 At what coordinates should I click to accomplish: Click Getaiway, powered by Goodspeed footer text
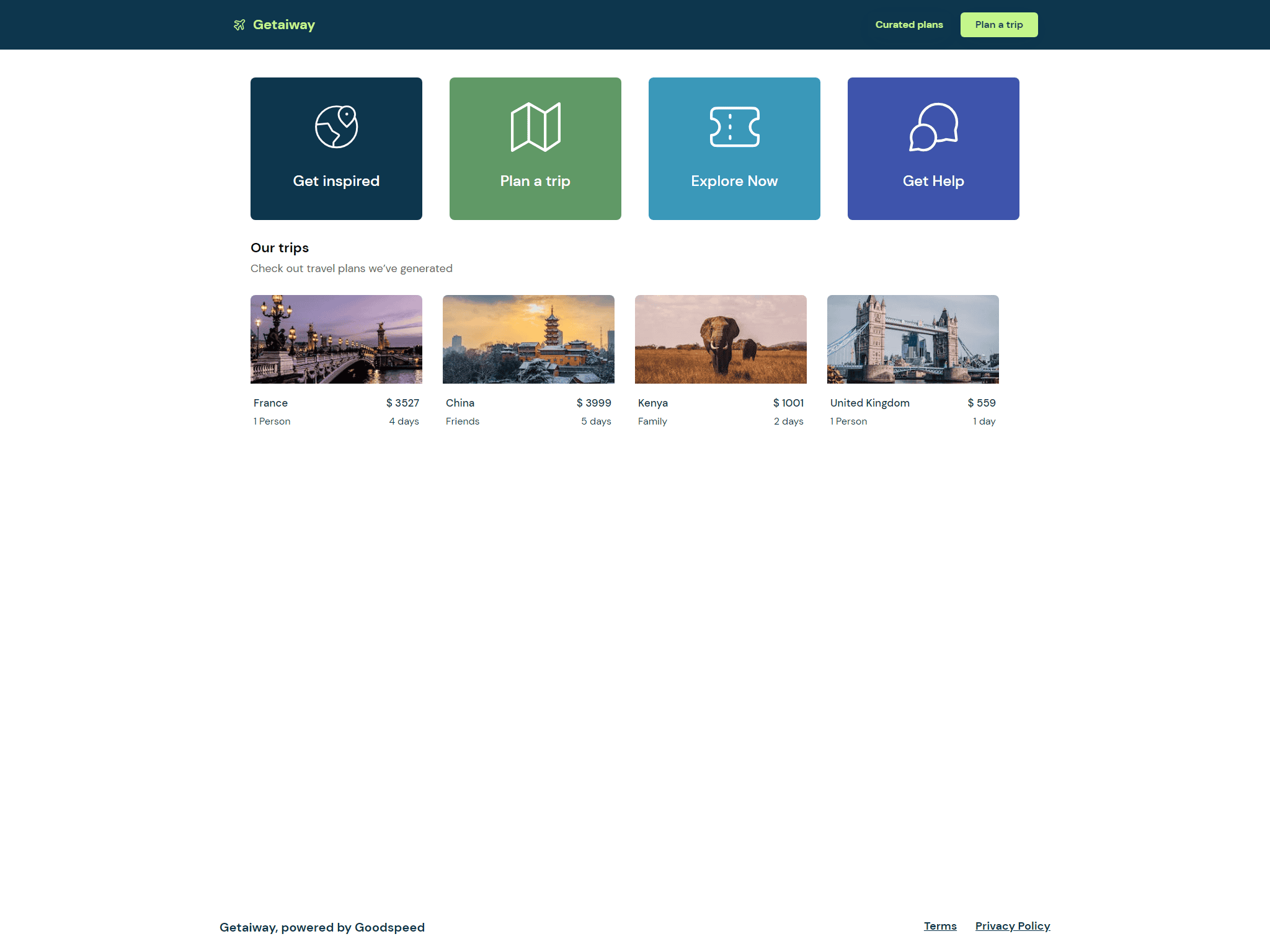click(322, 928)
